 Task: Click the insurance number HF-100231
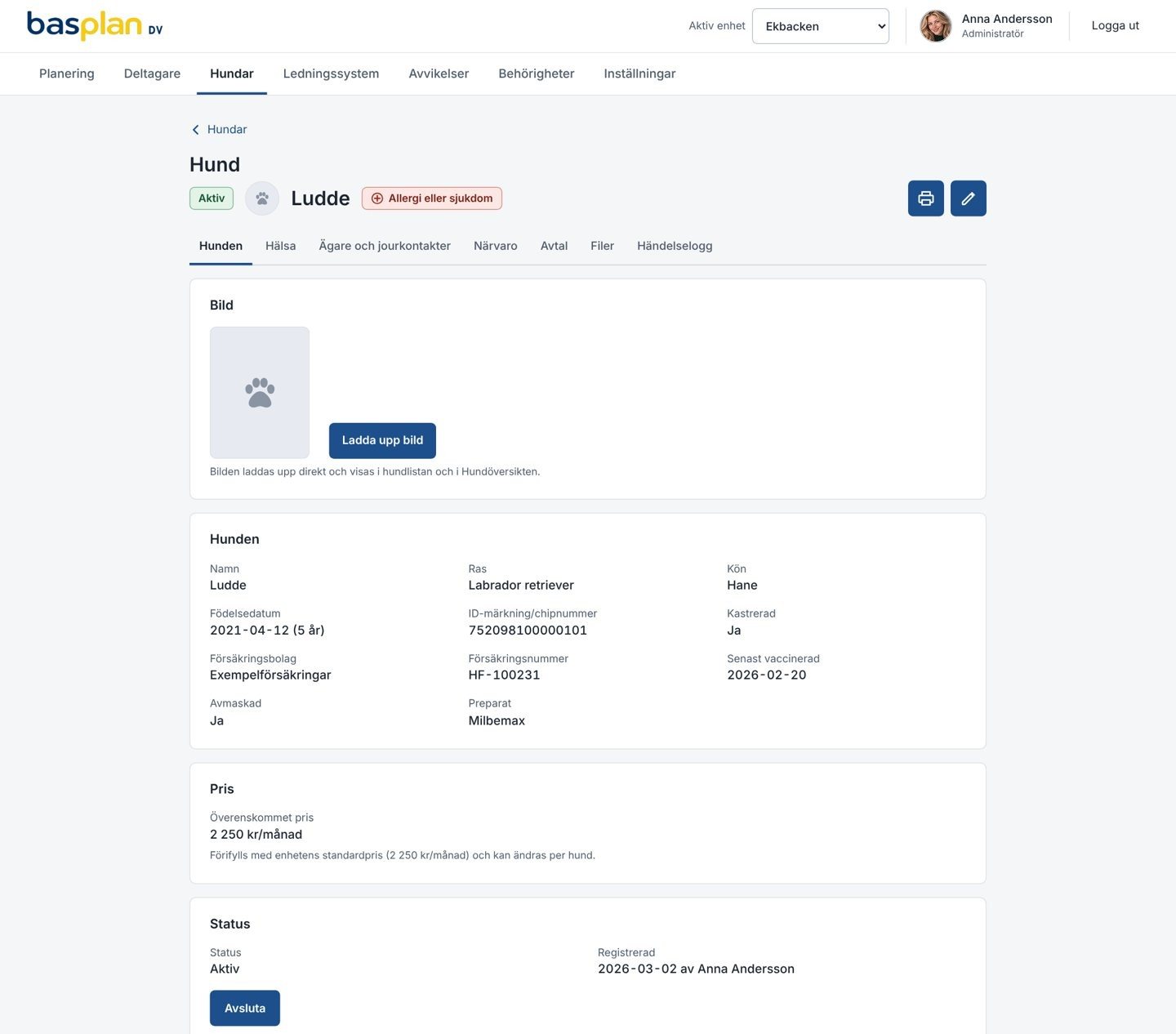coord(504,675)
